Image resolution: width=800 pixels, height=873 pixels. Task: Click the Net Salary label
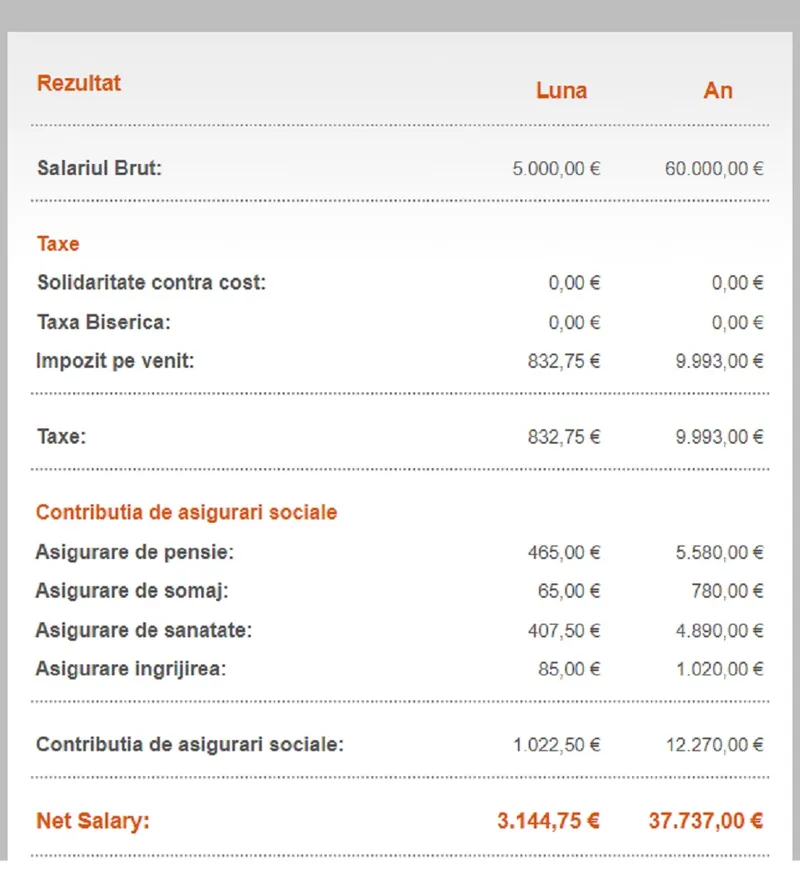click(x=93, y=821)
